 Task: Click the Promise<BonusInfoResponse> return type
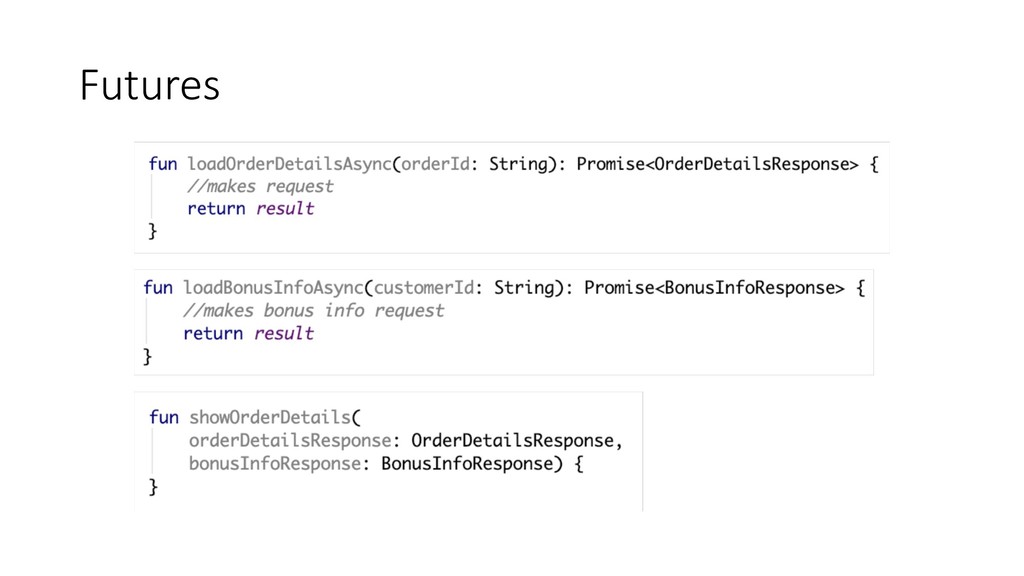[714, 288]
